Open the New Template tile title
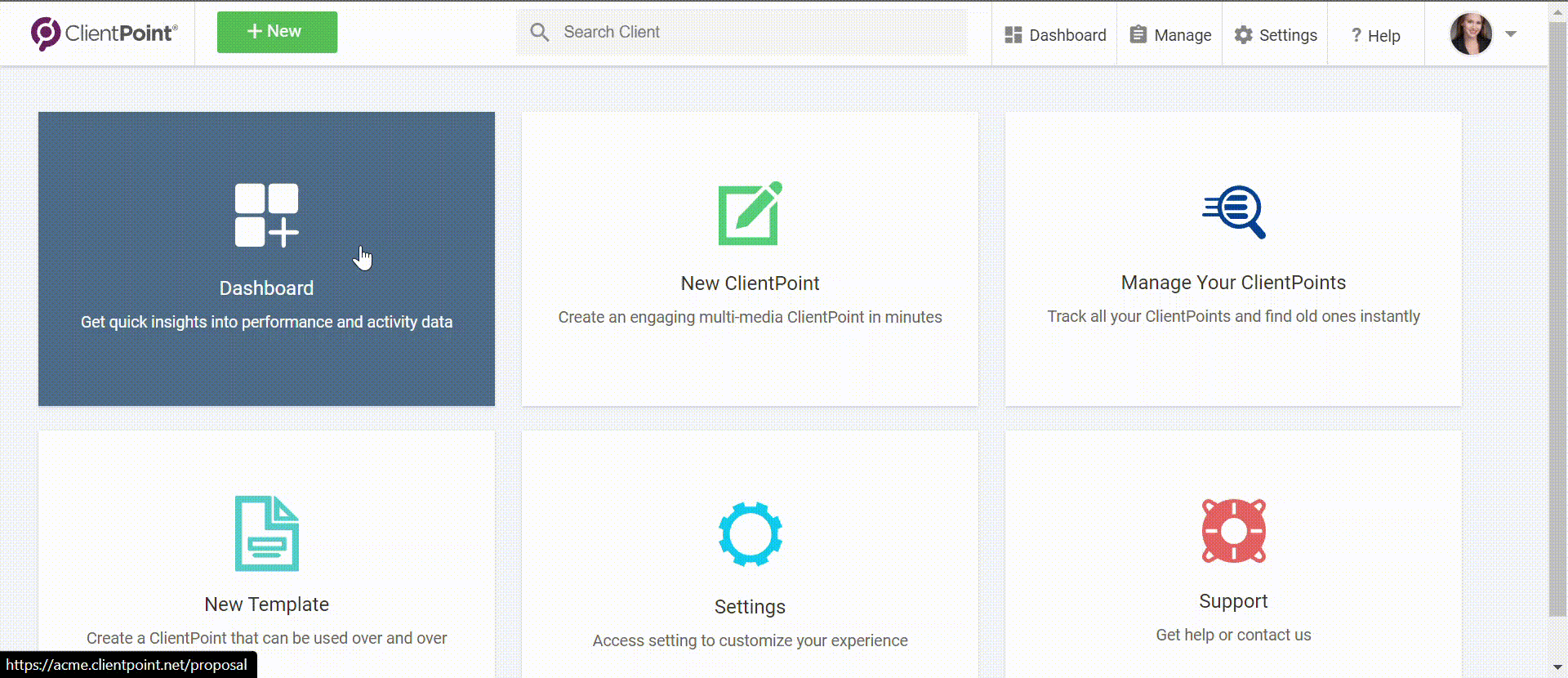This screenshot has width=1568, height=678. click(267, 604)
